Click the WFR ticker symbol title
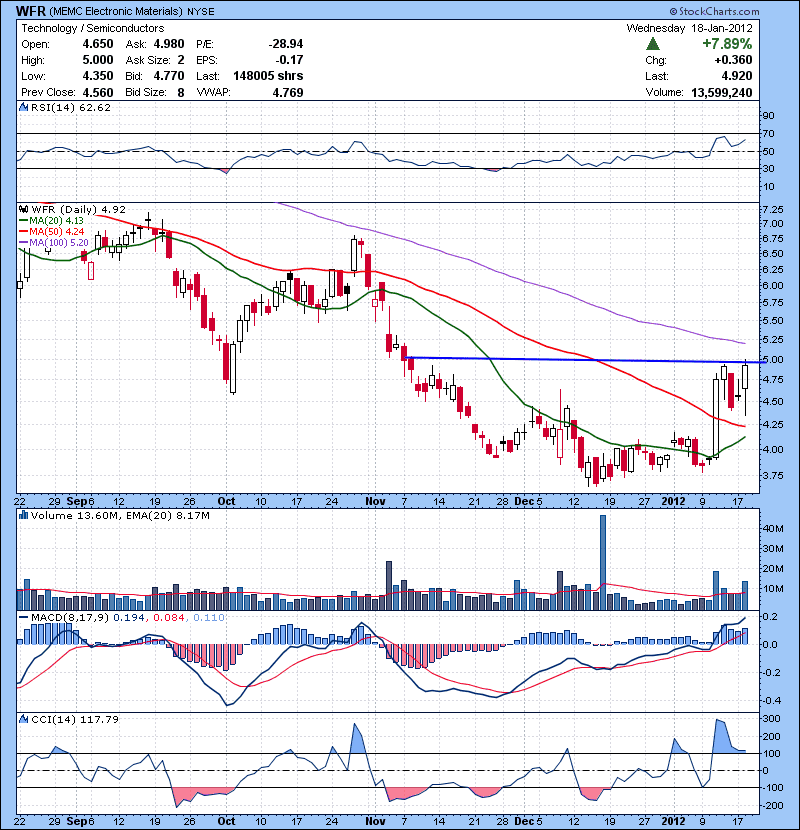 [31, 11]
